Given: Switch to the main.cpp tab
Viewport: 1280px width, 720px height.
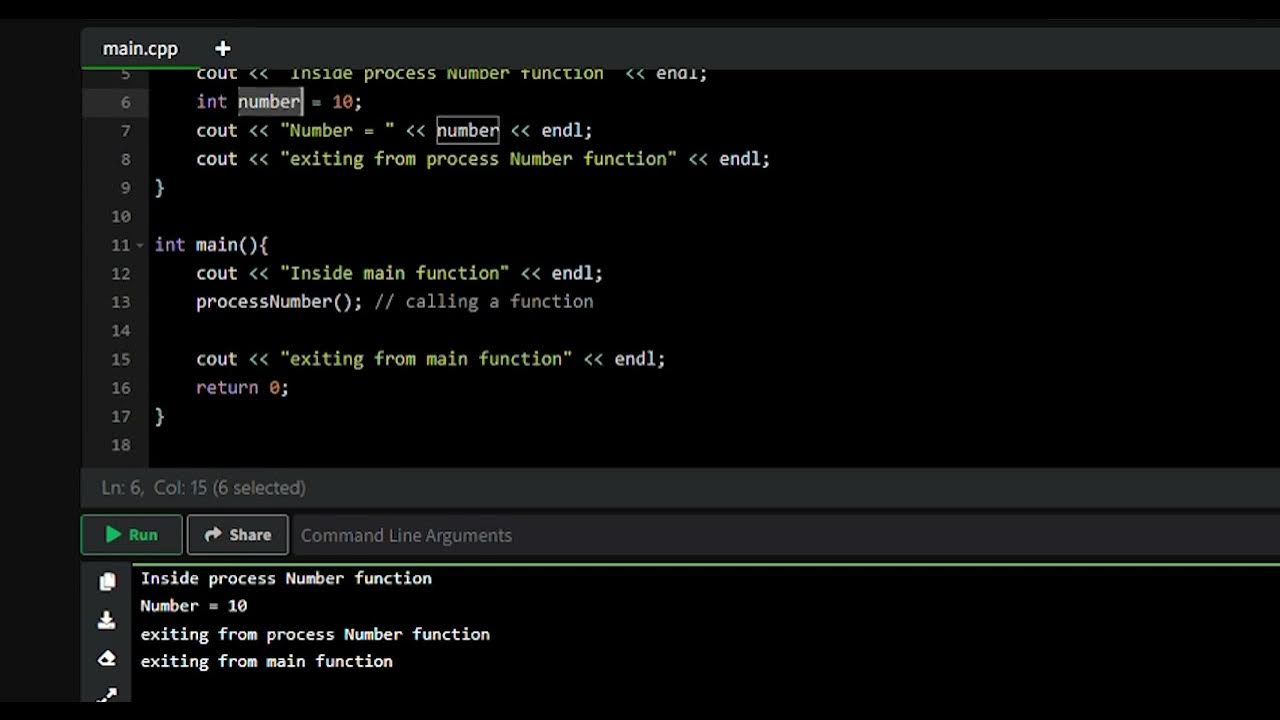Looking at the screenshot, I should (x=140, y=48).
